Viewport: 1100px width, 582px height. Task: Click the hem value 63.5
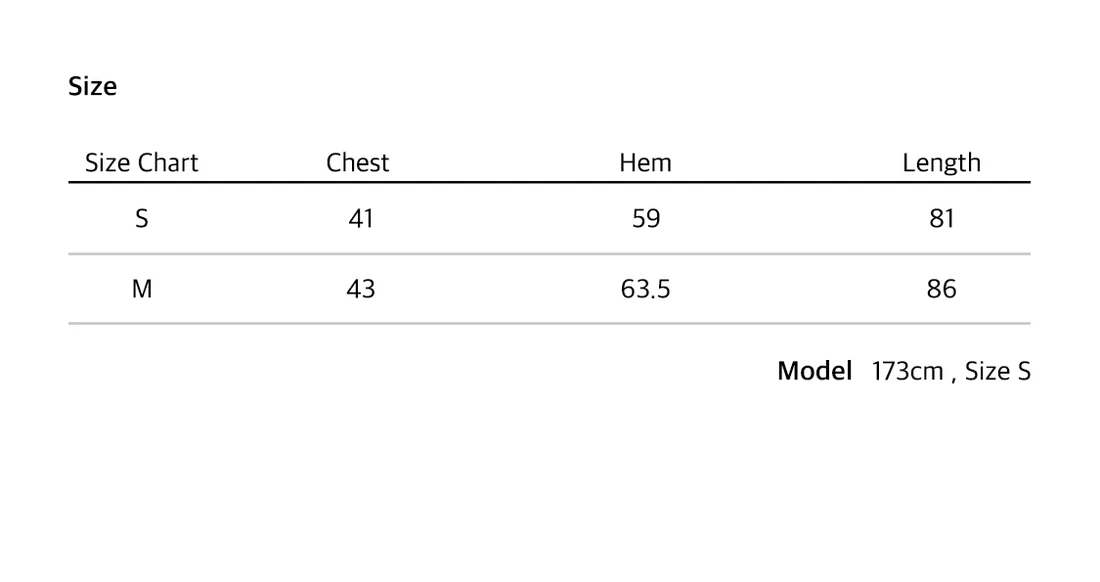(645, 290)
